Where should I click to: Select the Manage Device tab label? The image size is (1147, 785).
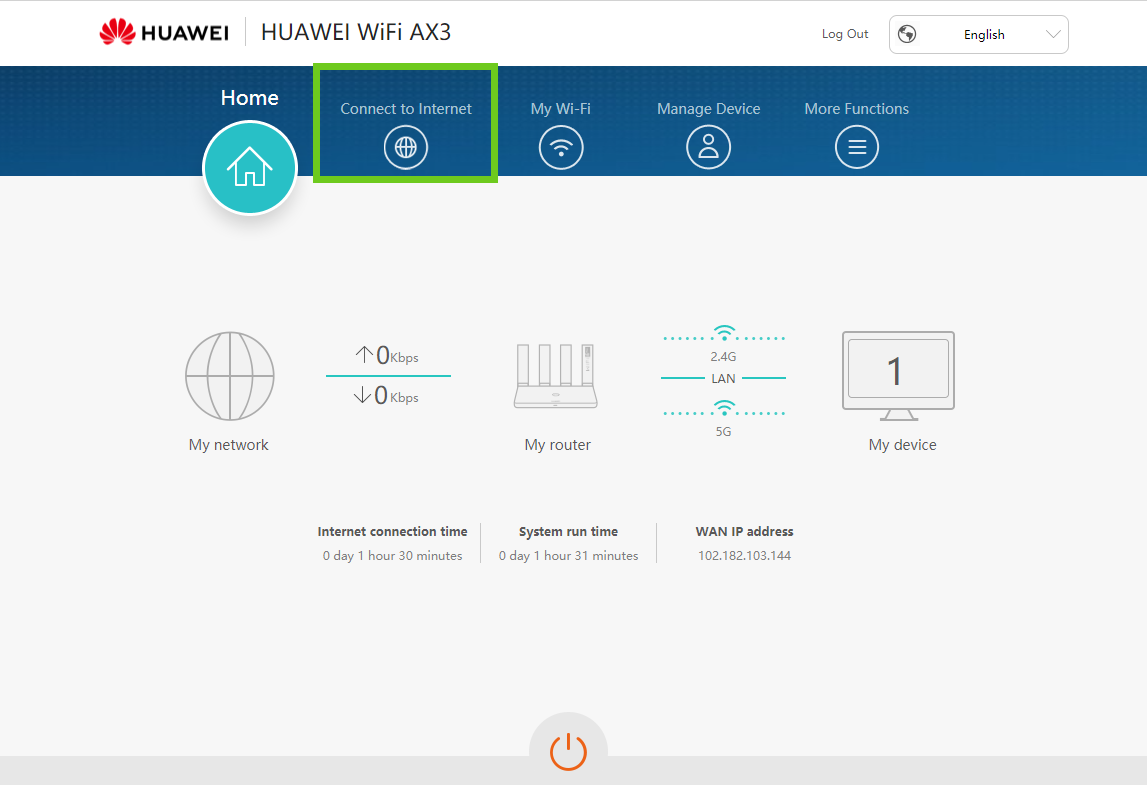click(708, 109)
